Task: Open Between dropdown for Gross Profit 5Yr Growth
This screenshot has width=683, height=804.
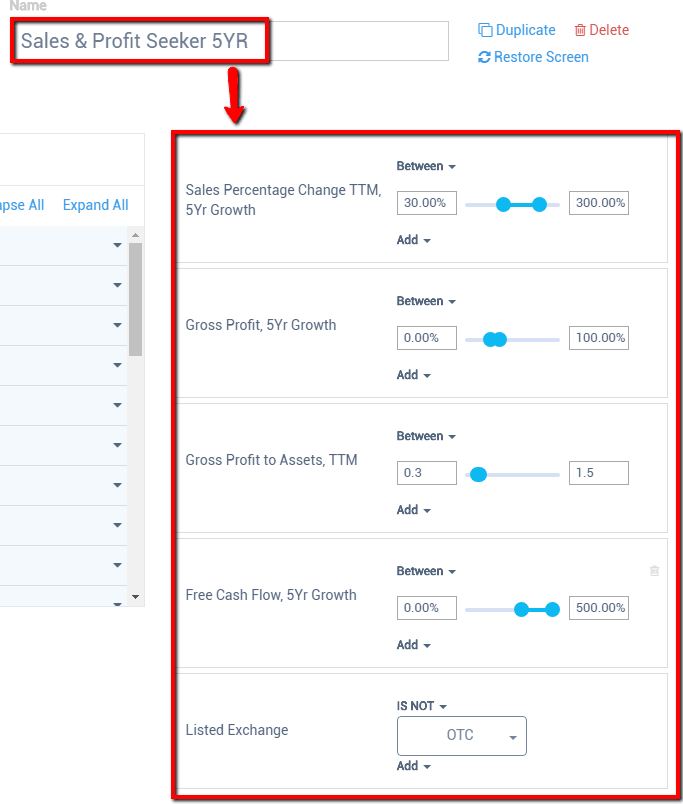Action: coord(426,301)
